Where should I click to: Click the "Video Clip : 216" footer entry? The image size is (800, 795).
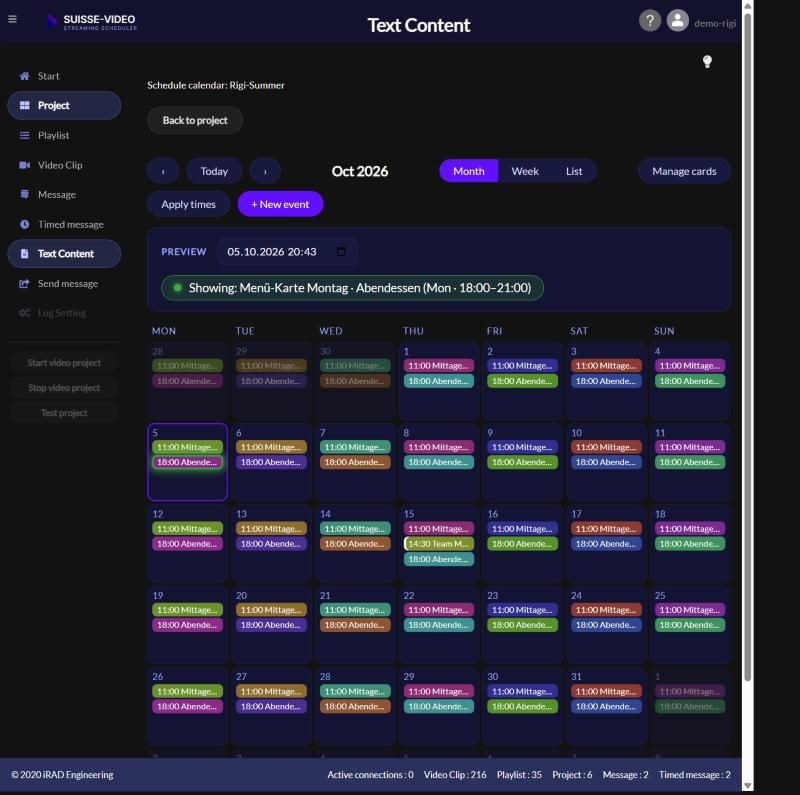tap(455, 775)
